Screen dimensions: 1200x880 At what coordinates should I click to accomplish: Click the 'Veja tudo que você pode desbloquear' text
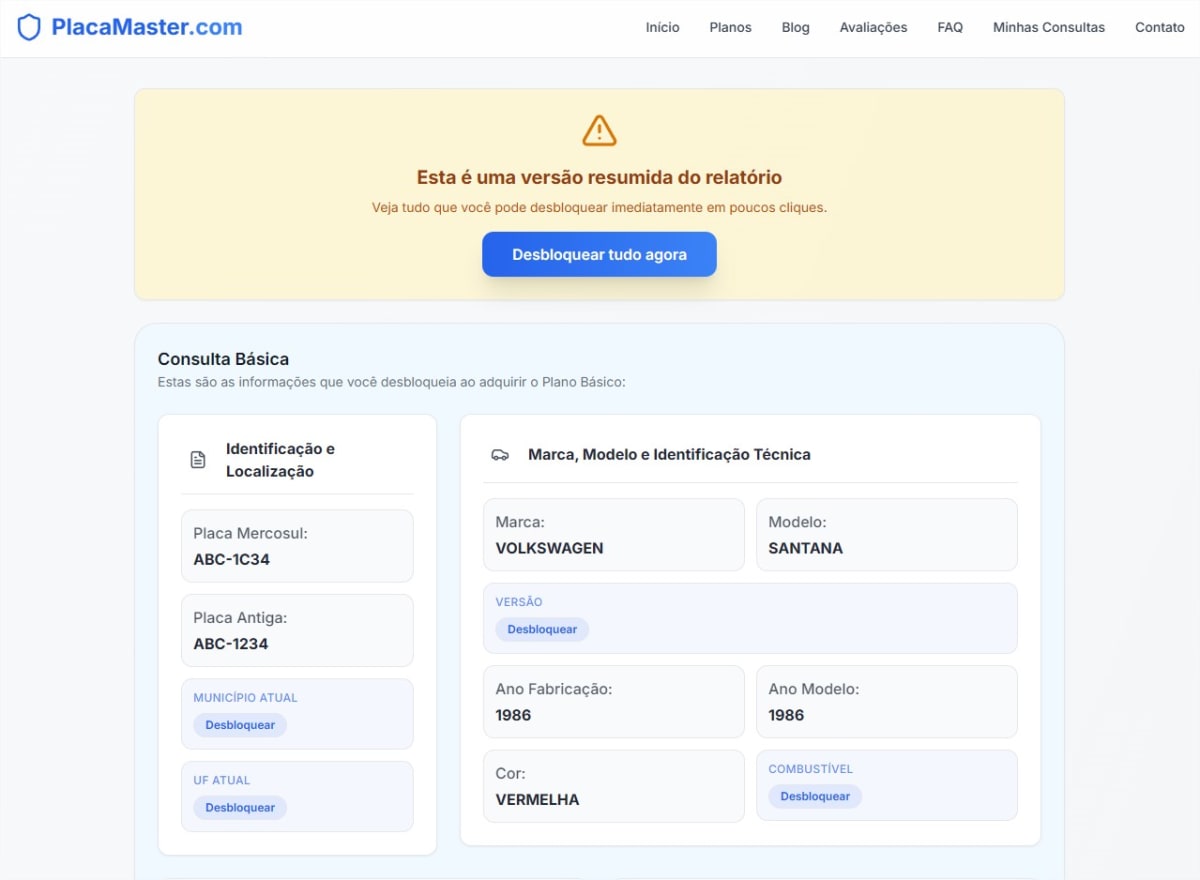point(599,208)
